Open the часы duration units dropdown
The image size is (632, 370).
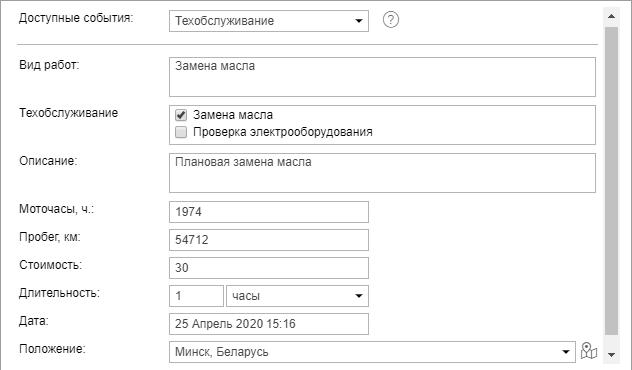pyautogui.click(x=297, y=296)
